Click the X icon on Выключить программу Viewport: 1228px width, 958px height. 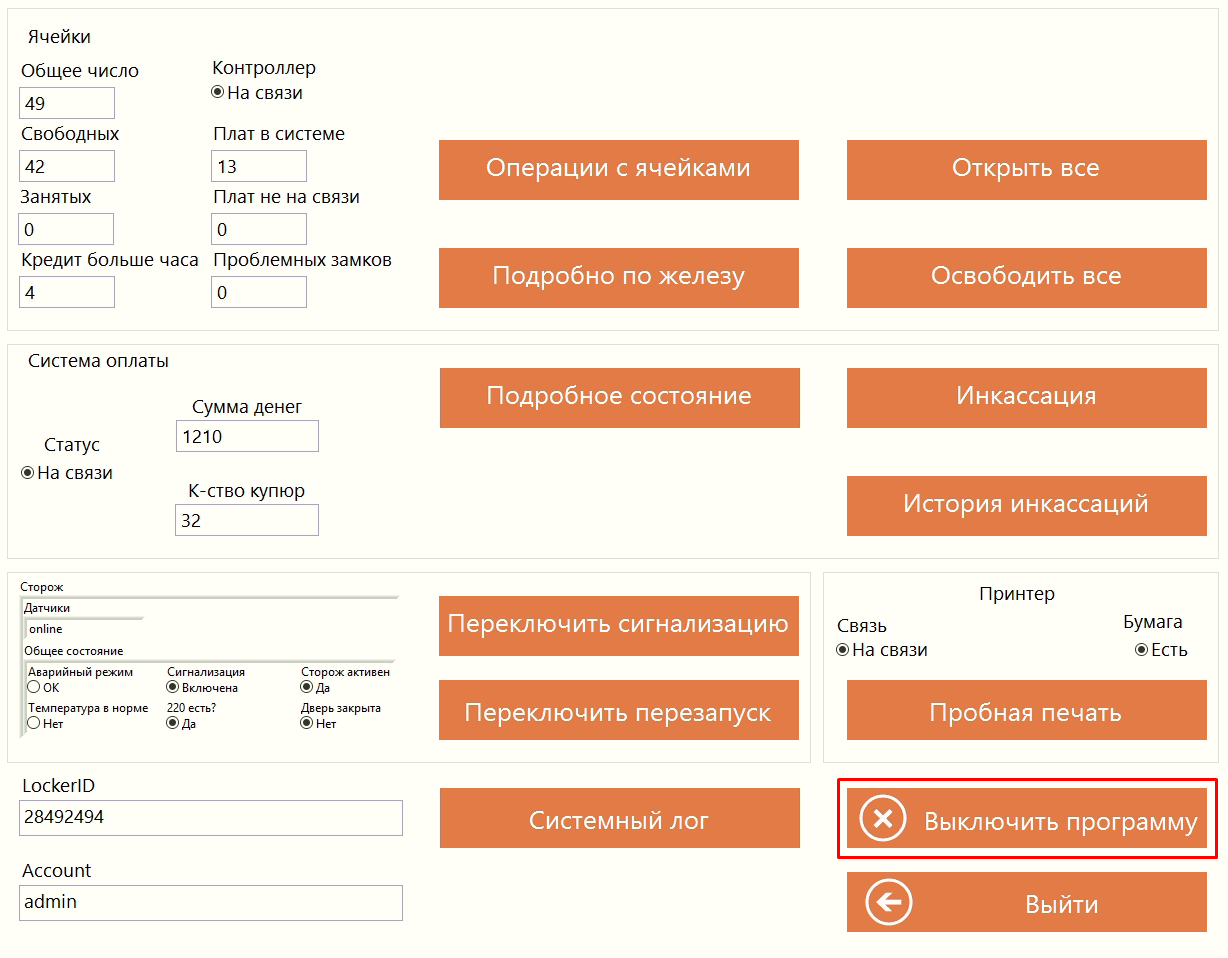pyautogui.click(x=882, y=819)
